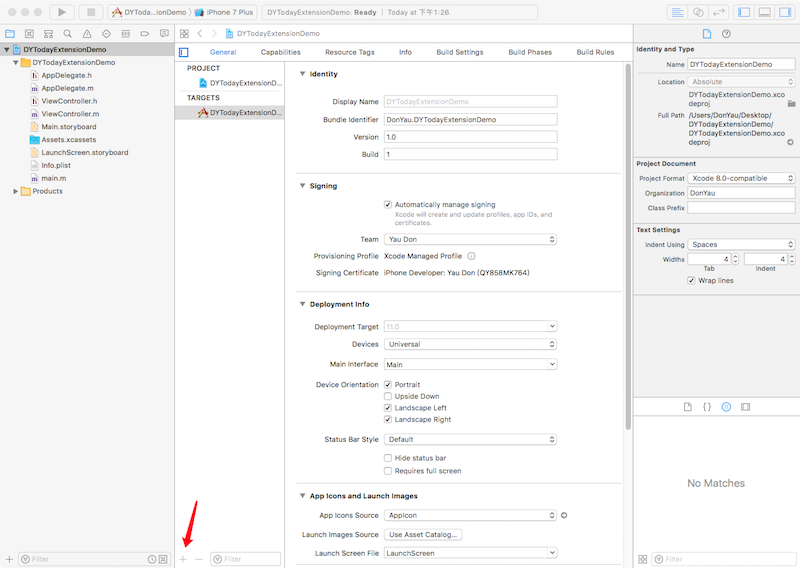Open the debug navigator
Image resolution: width=800 pixels, height=568 pixels.
pos(126,34)
